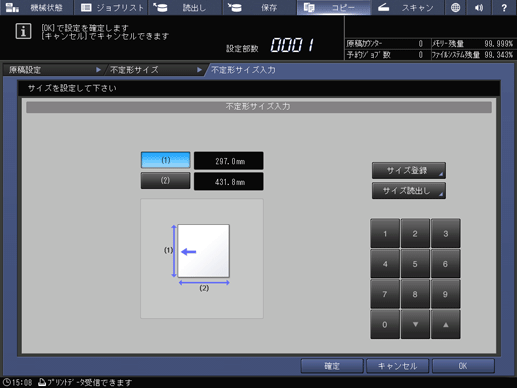517x388 pixels.
Task: Click the info icon beside the message
Action: [23, 32]
